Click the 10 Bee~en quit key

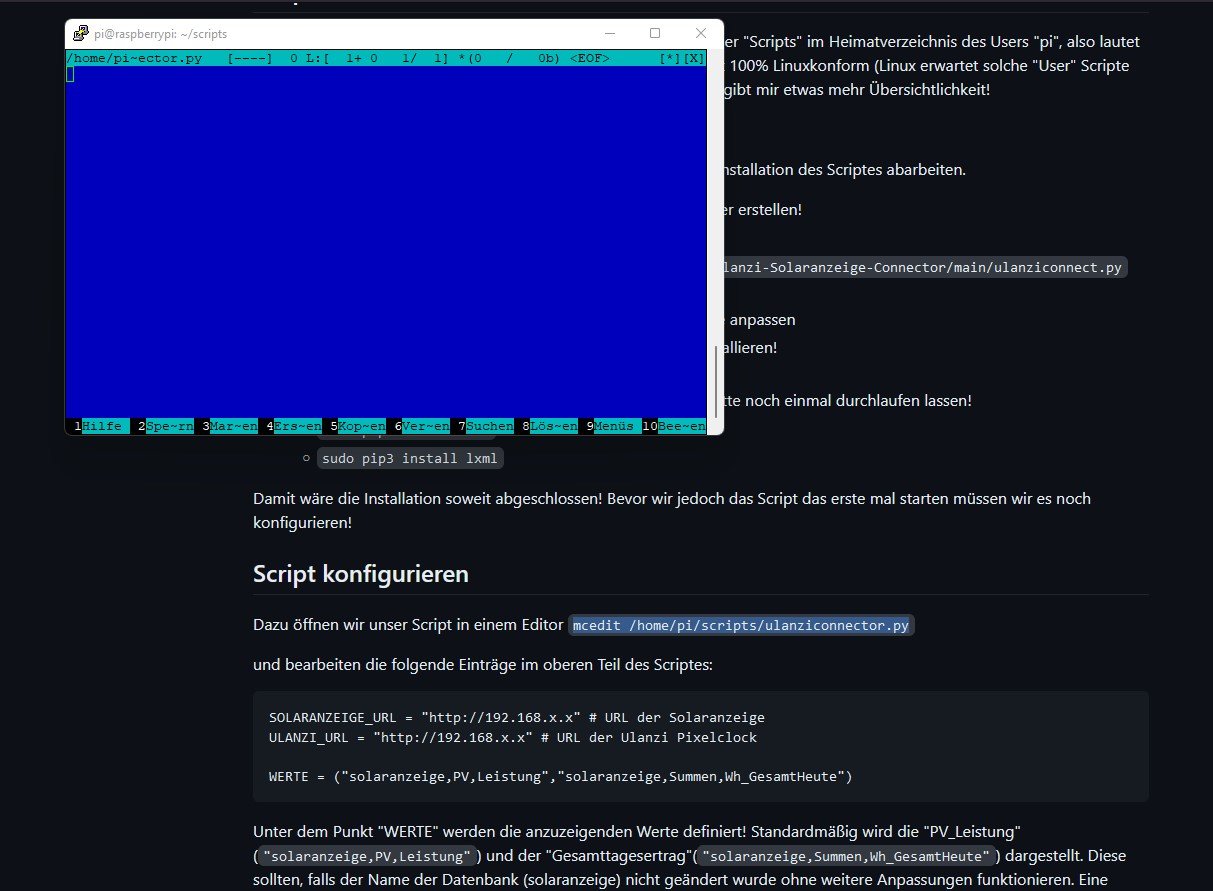680,426
